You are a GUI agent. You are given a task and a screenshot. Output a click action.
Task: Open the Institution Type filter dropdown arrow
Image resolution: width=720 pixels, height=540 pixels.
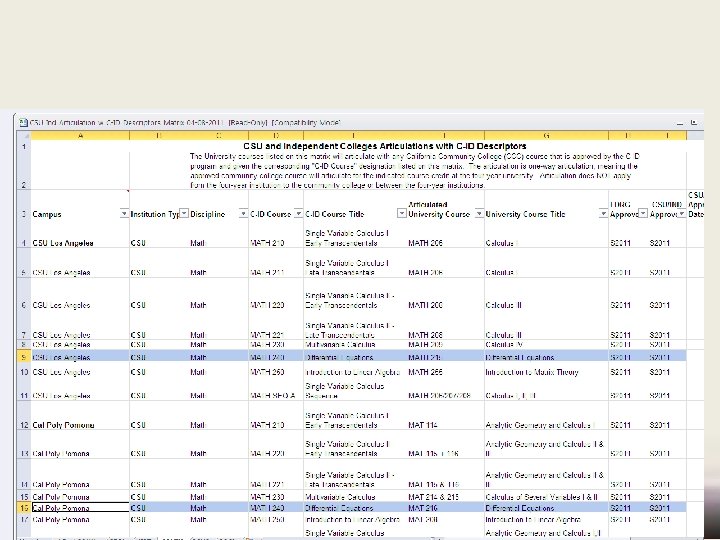[184, 214]
